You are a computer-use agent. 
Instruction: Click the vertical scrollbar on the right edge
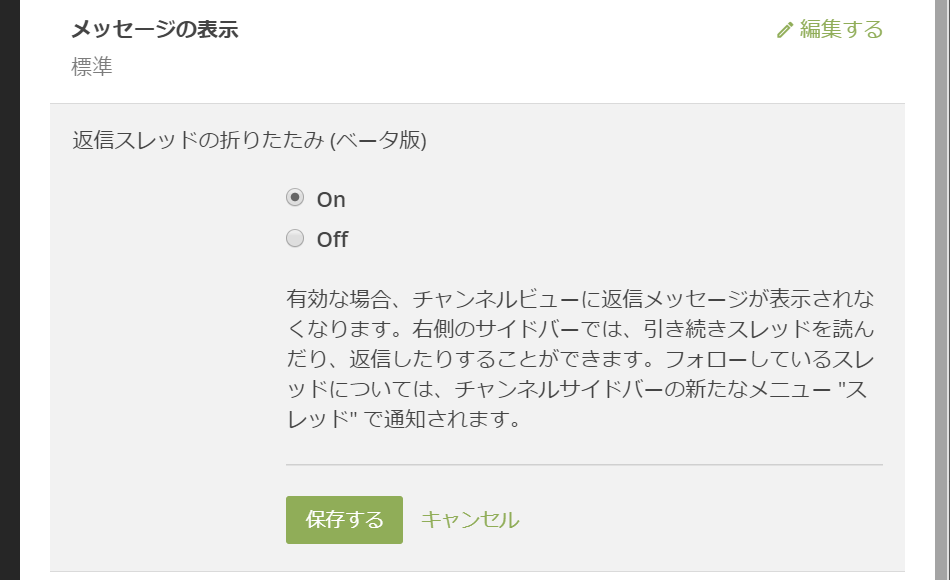tap(943, 290)
